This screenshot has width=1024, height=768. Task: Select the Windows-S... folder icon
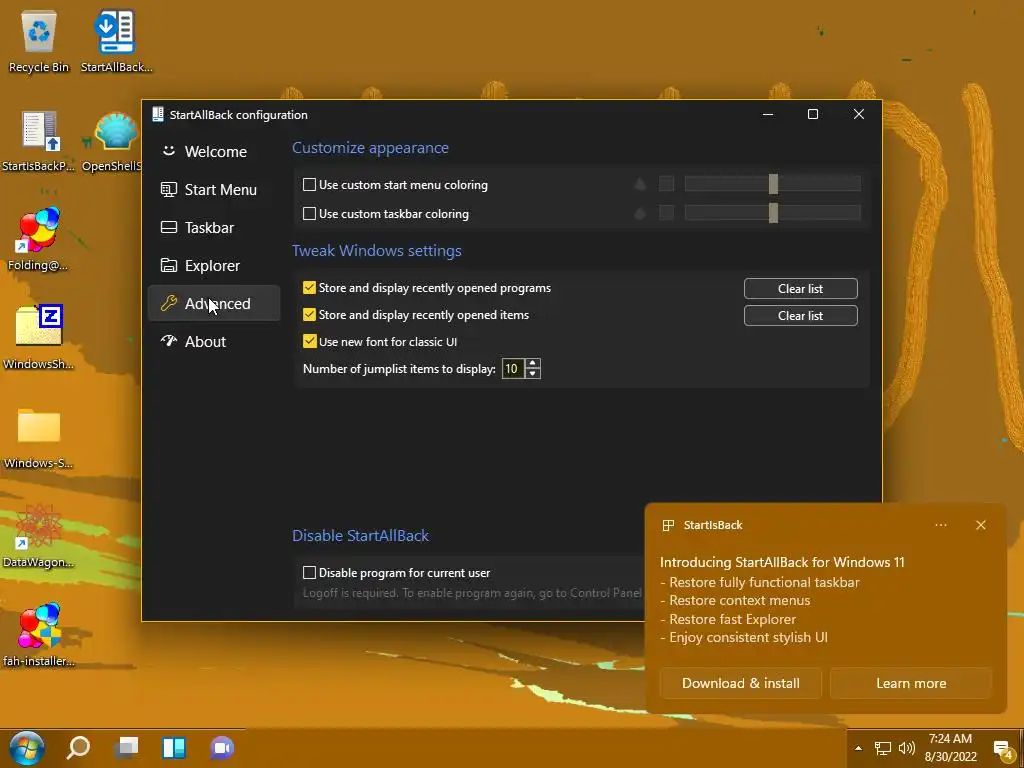coord(39,436)
